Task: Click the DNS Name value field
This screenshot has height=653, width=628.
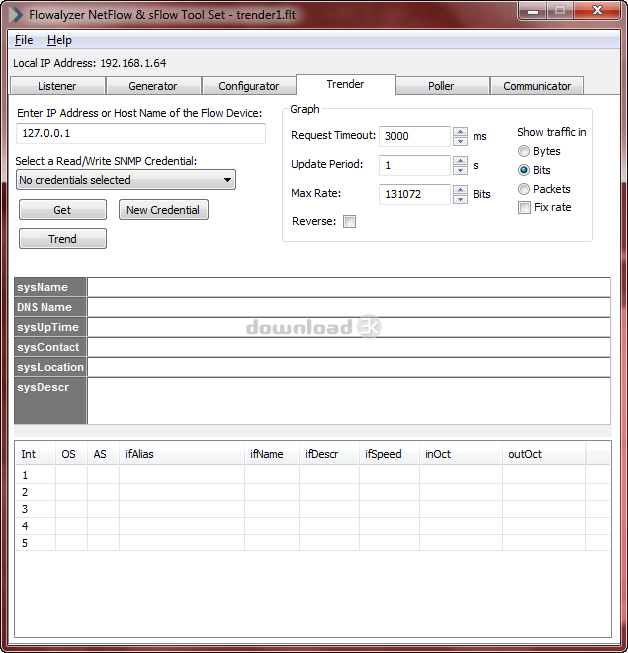Action: [349, 307]
